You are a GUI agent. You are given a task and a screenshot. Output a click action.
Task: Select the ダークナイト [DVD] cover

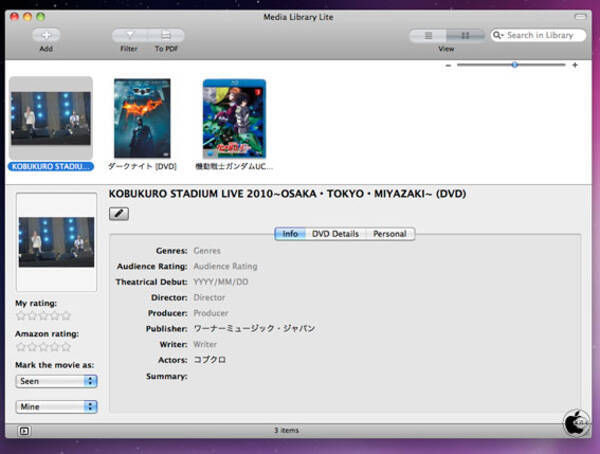click(x=142, y=118)
